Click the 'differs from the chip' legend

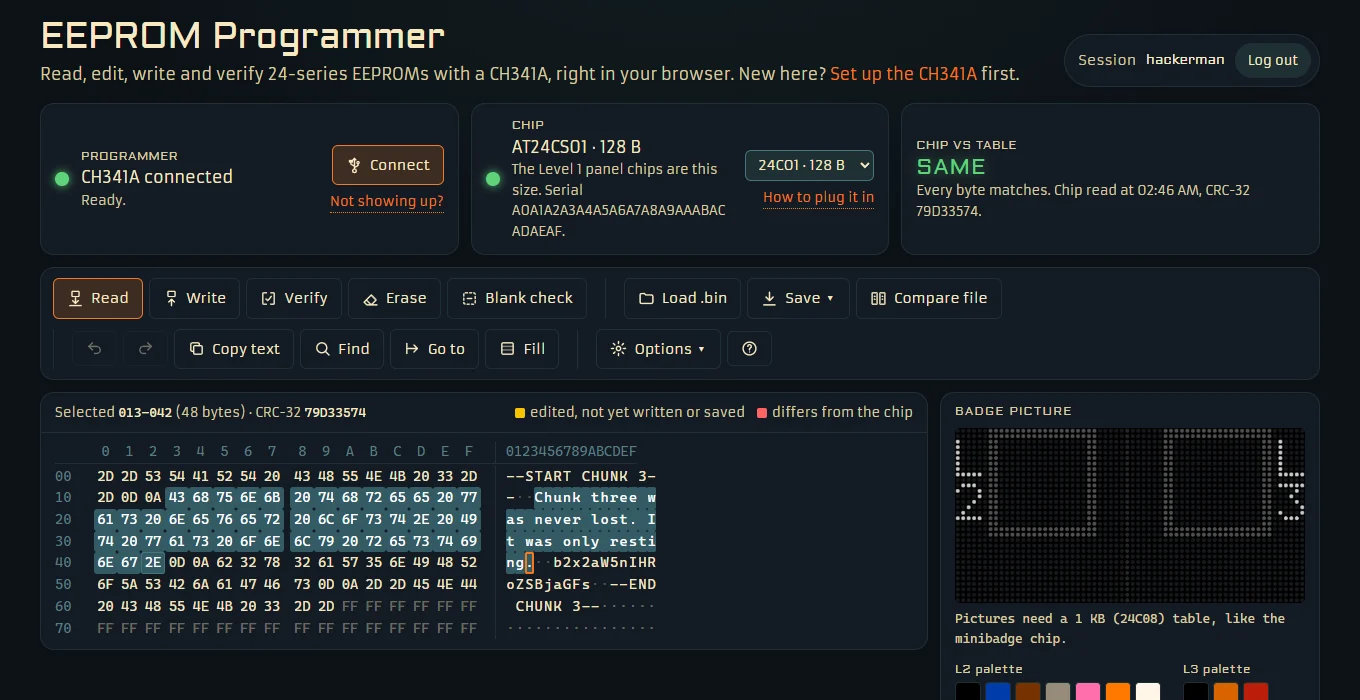click(x=834, y=412)
